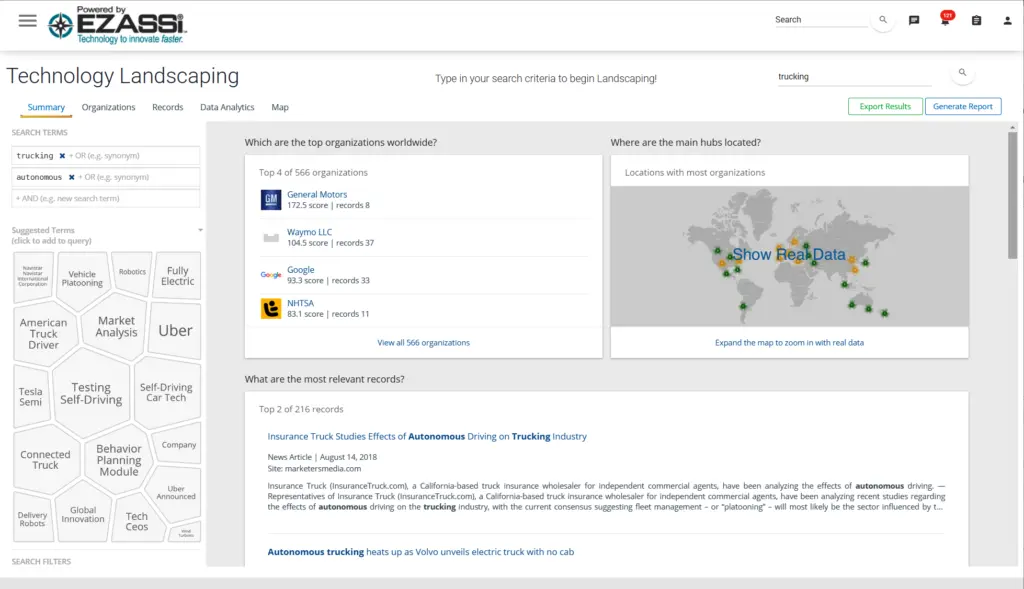This screenshot has height=589, width=1024.
Task: Click the 'Locations with most organizations' heading
Action: [695, 172]
